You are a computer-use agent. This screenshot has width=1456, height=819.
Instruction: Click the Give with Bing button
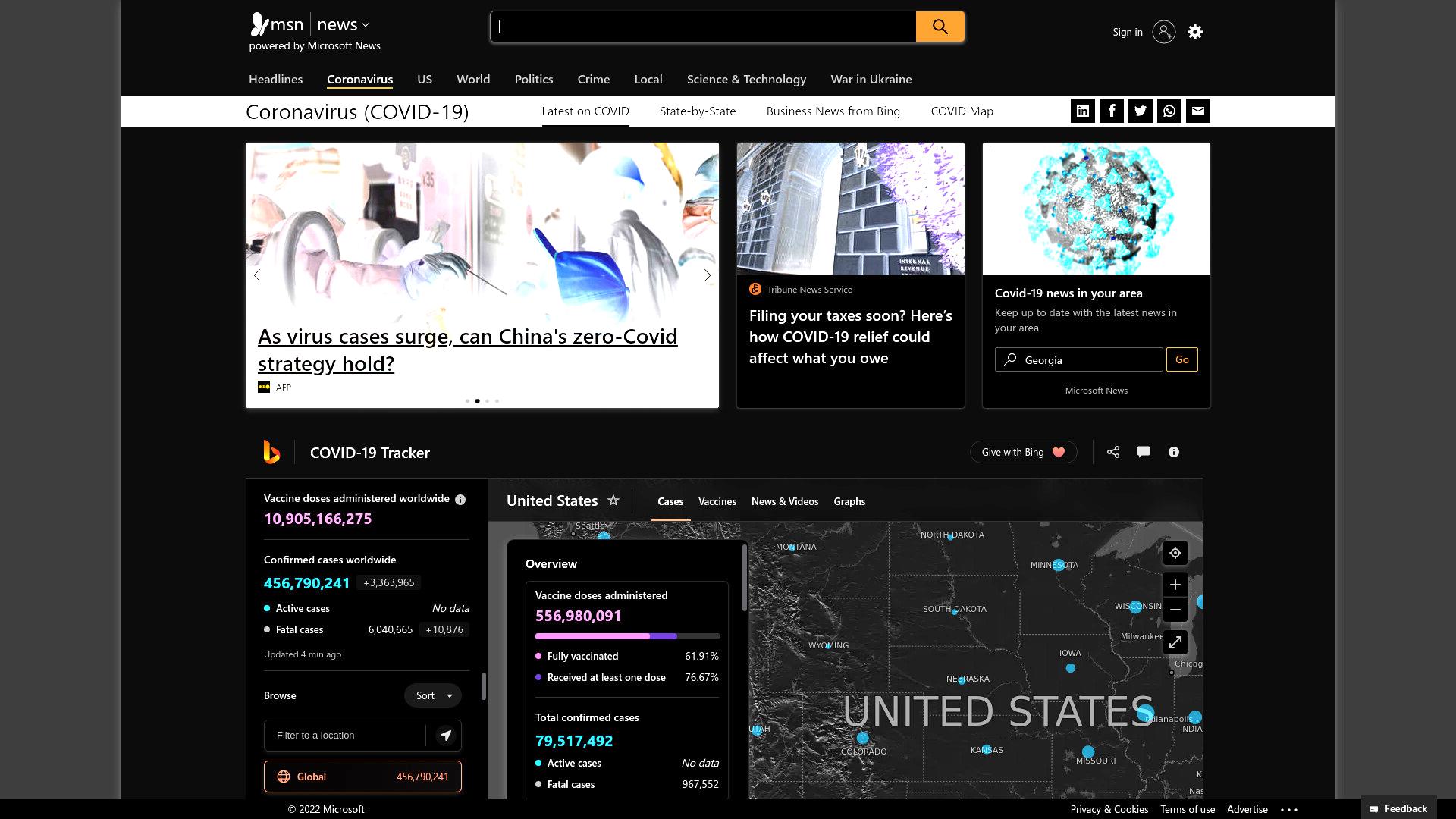1023,452
